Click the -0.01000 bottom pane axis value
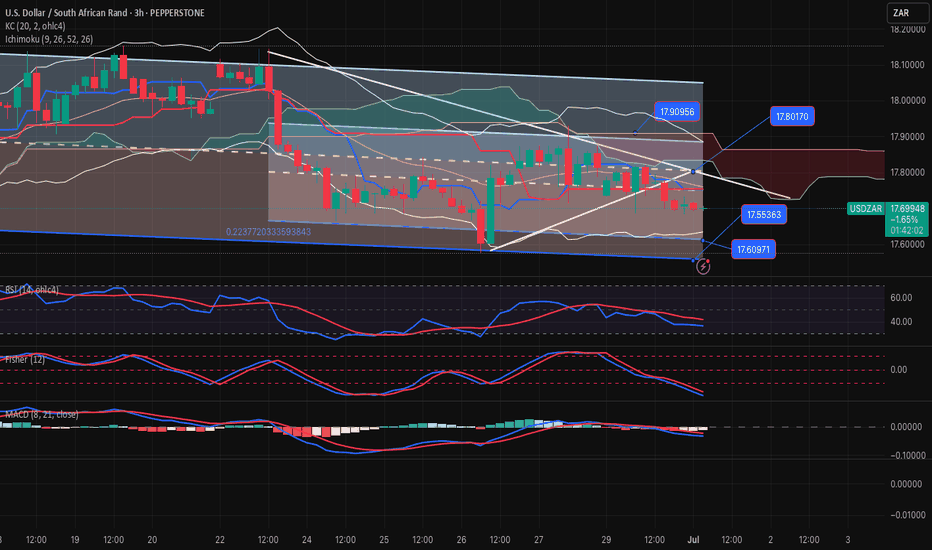932x550 pixels. click(x=906, y=515)
